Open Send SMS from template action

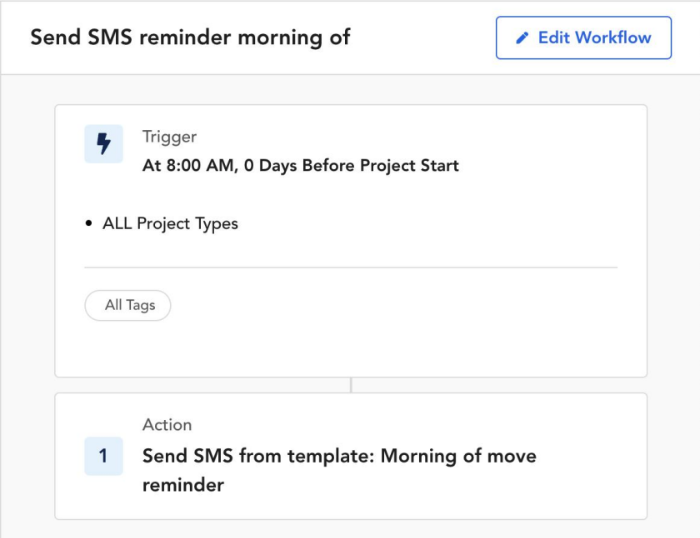coord(339,470)
